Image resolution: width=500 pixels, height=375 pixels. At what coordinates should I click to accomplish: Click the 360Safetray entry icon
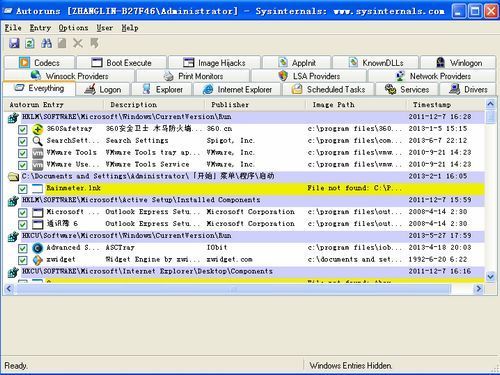click(x=37, y=129)
